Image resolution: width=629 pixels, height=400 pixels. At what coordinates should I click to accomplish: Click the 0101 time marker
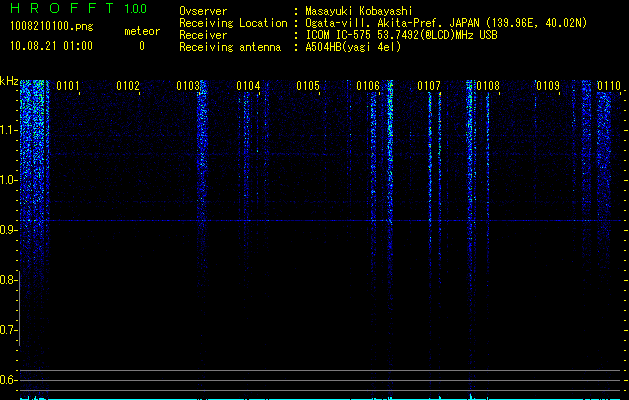pyautogui.click(x=68, y=86)
